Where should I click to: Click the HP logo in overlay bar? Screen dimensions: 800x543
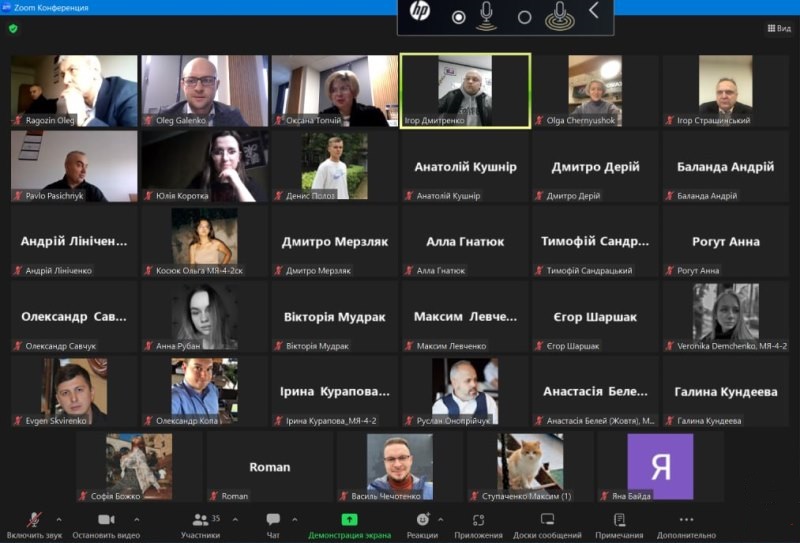tap(420, 11)
